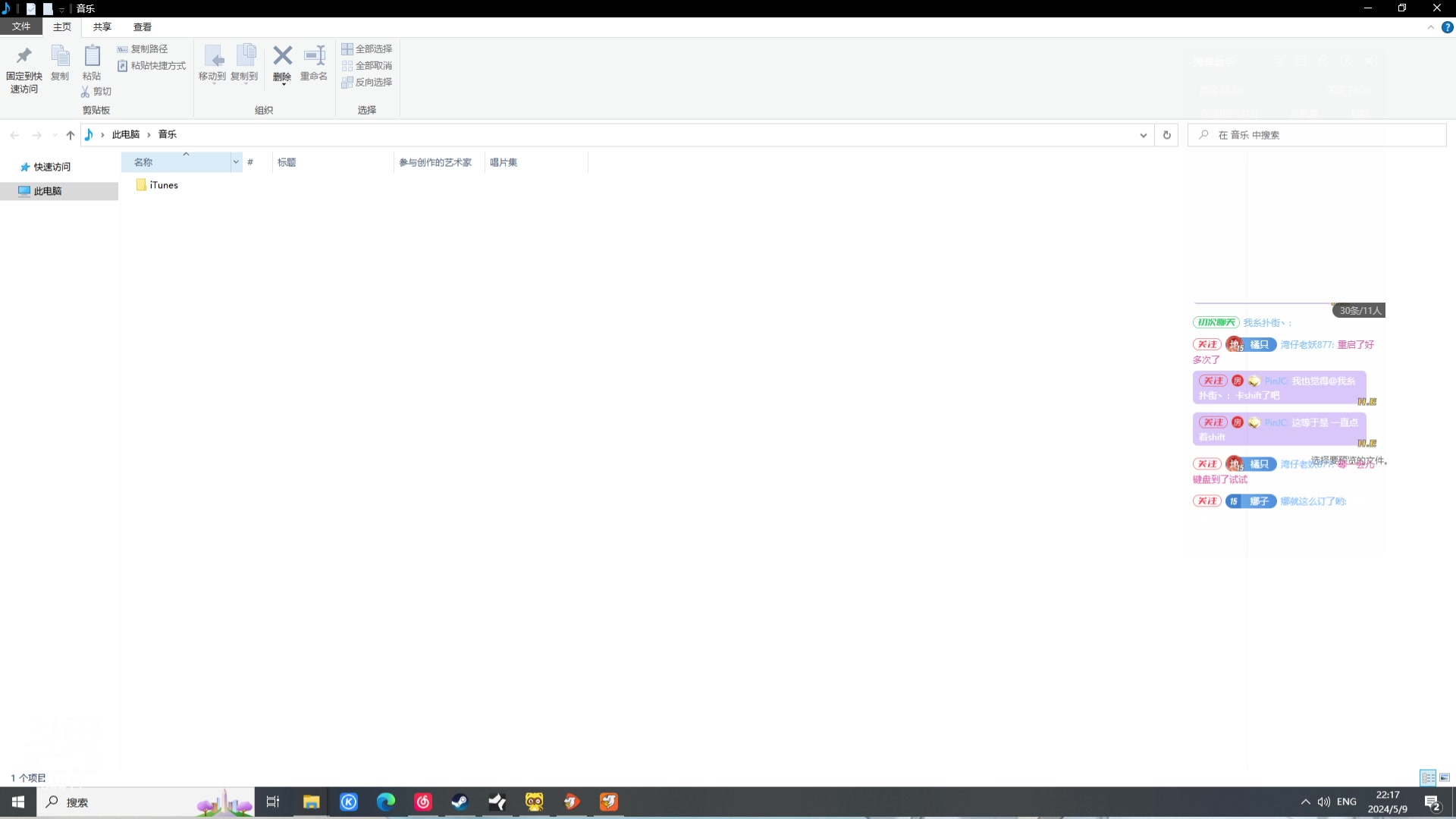Screen dimensions: 1456x819
Task: Collapse the ribbon with chevron arrow
Action: (x=1431, y=27)
